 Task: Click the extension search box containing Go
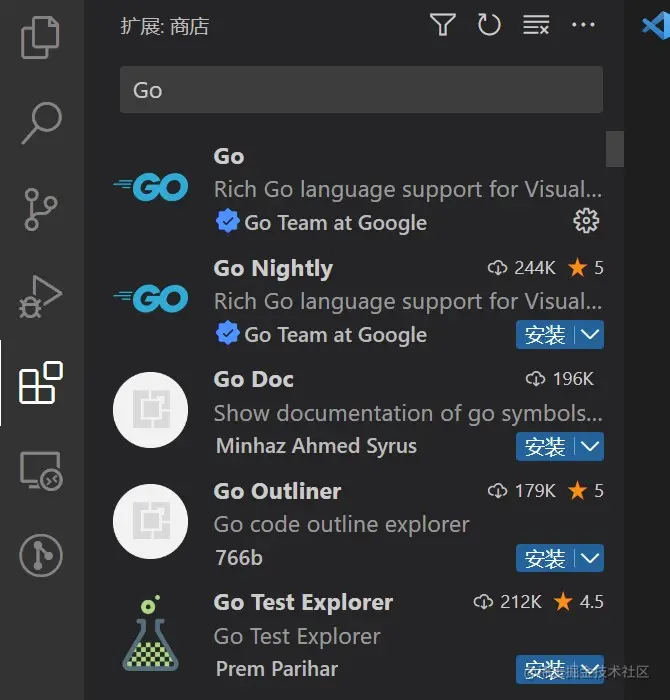point(360,90)
